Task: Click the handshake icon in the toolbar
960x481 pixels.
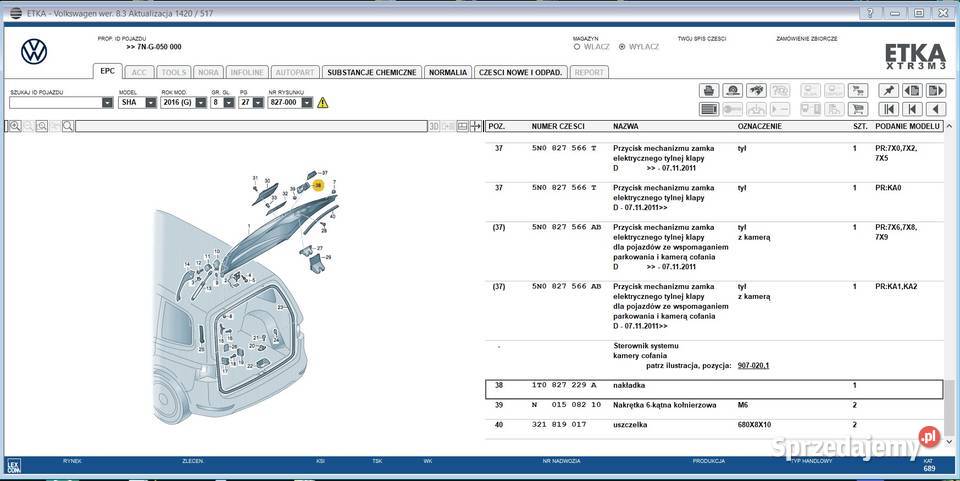Action: click(x=757, y=90)
